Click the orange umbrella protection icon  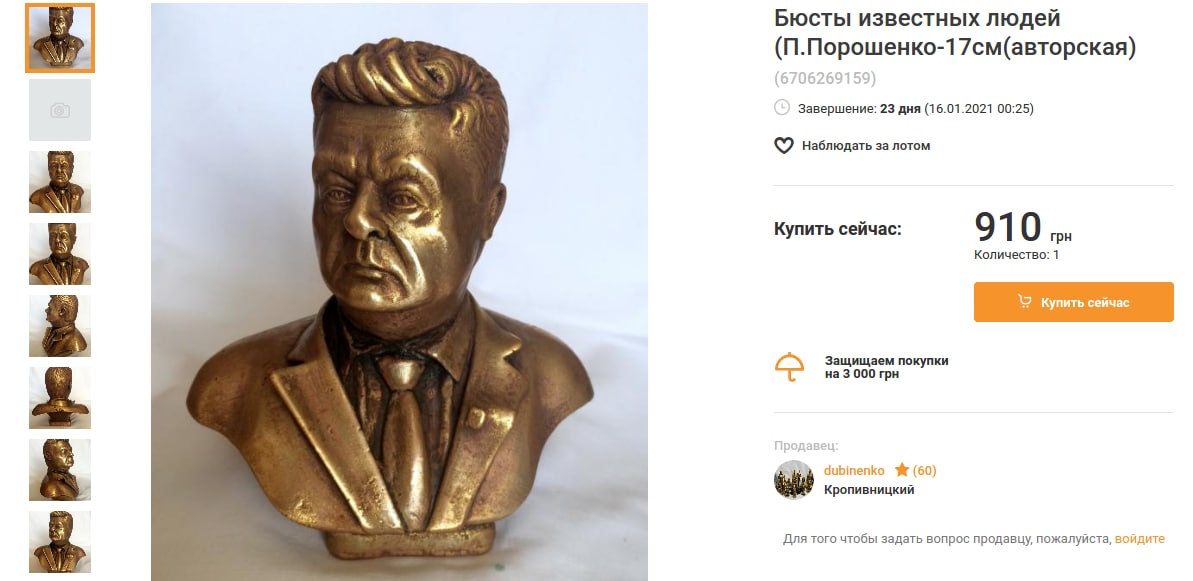[x=789, y=367]
